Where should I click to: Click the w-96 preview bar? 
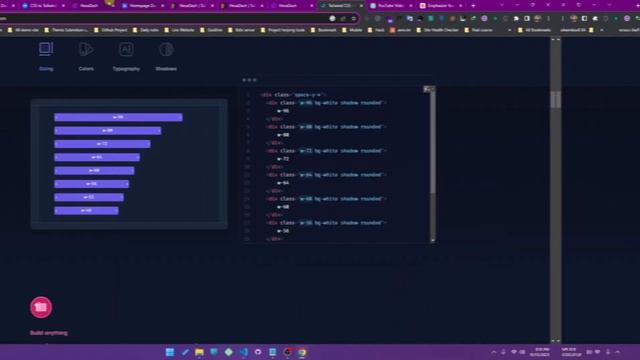pyautogui.click(x=118, y=117)
